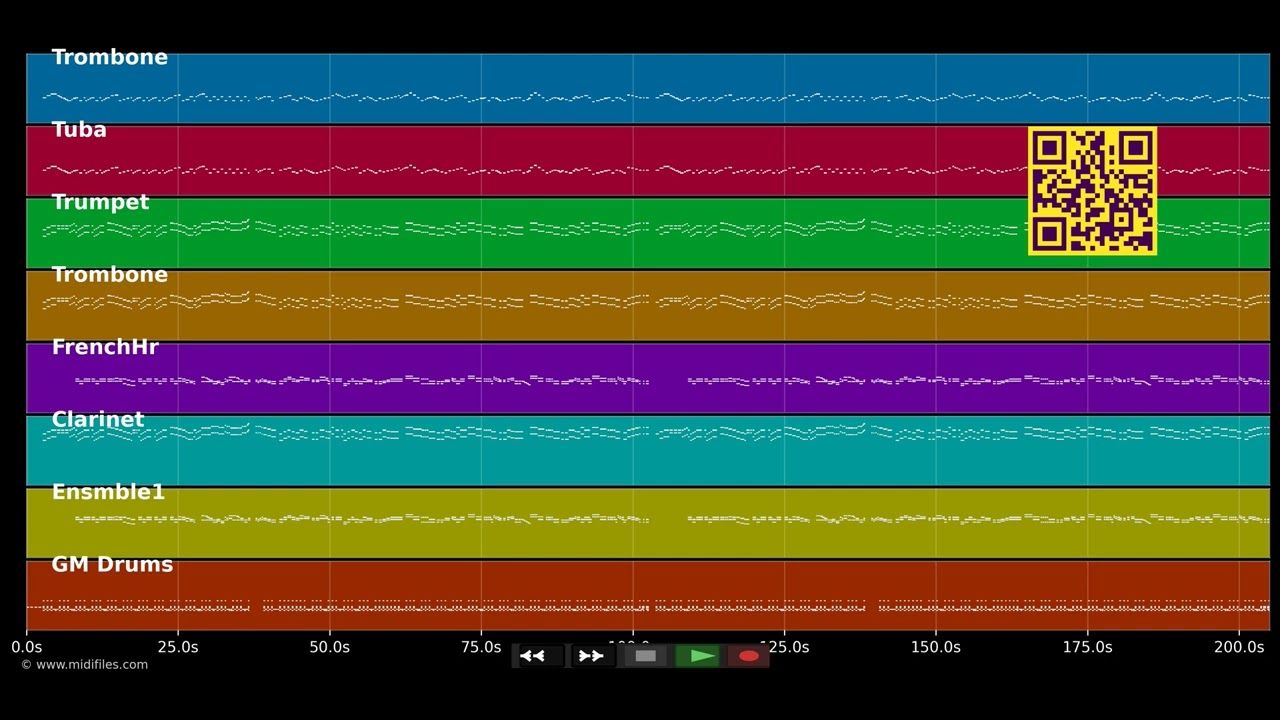This screenshot has width=1280, height=720.
Task: Select the GM Drums track label
Action: (x=112, y=565)
